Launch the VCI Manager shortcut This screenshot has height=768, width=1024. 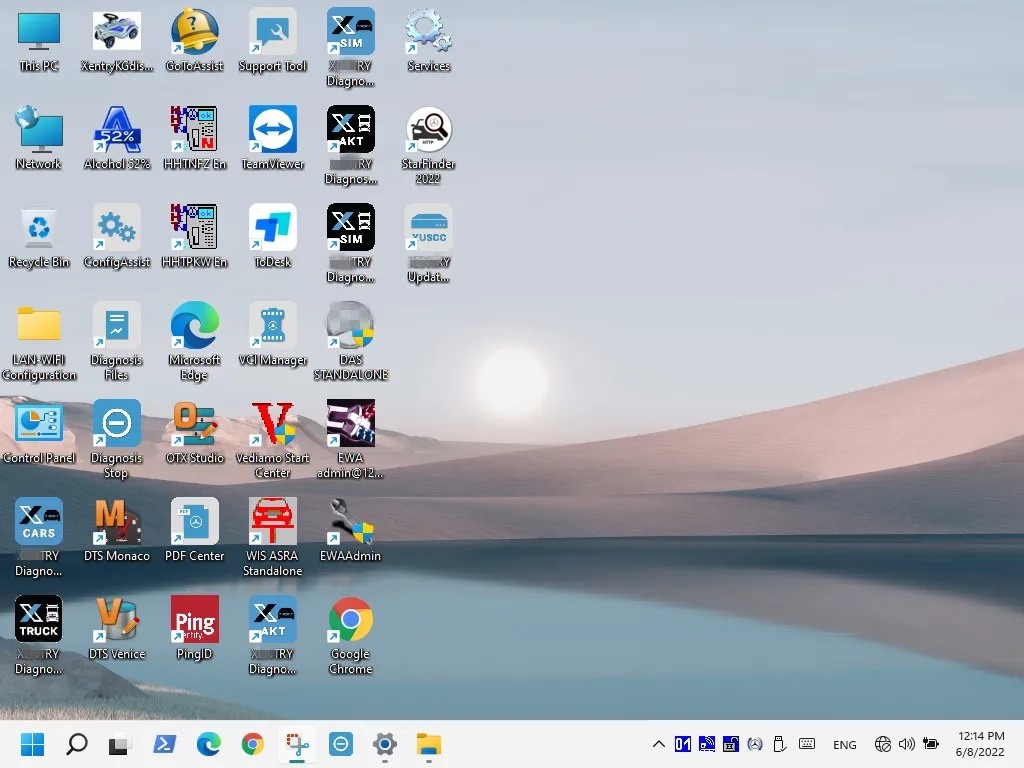click(x=272, y=327)
